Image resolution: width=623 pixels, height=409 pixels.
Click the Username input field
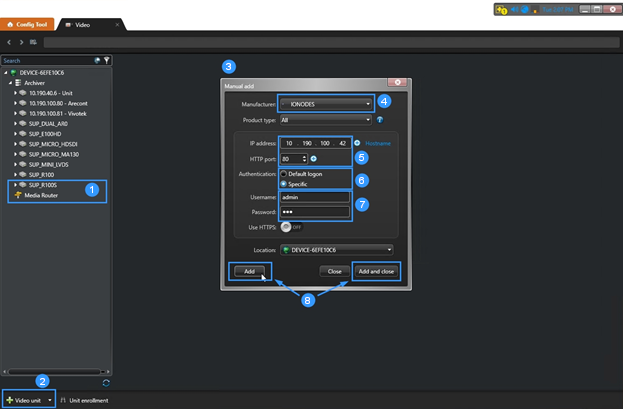314,198
